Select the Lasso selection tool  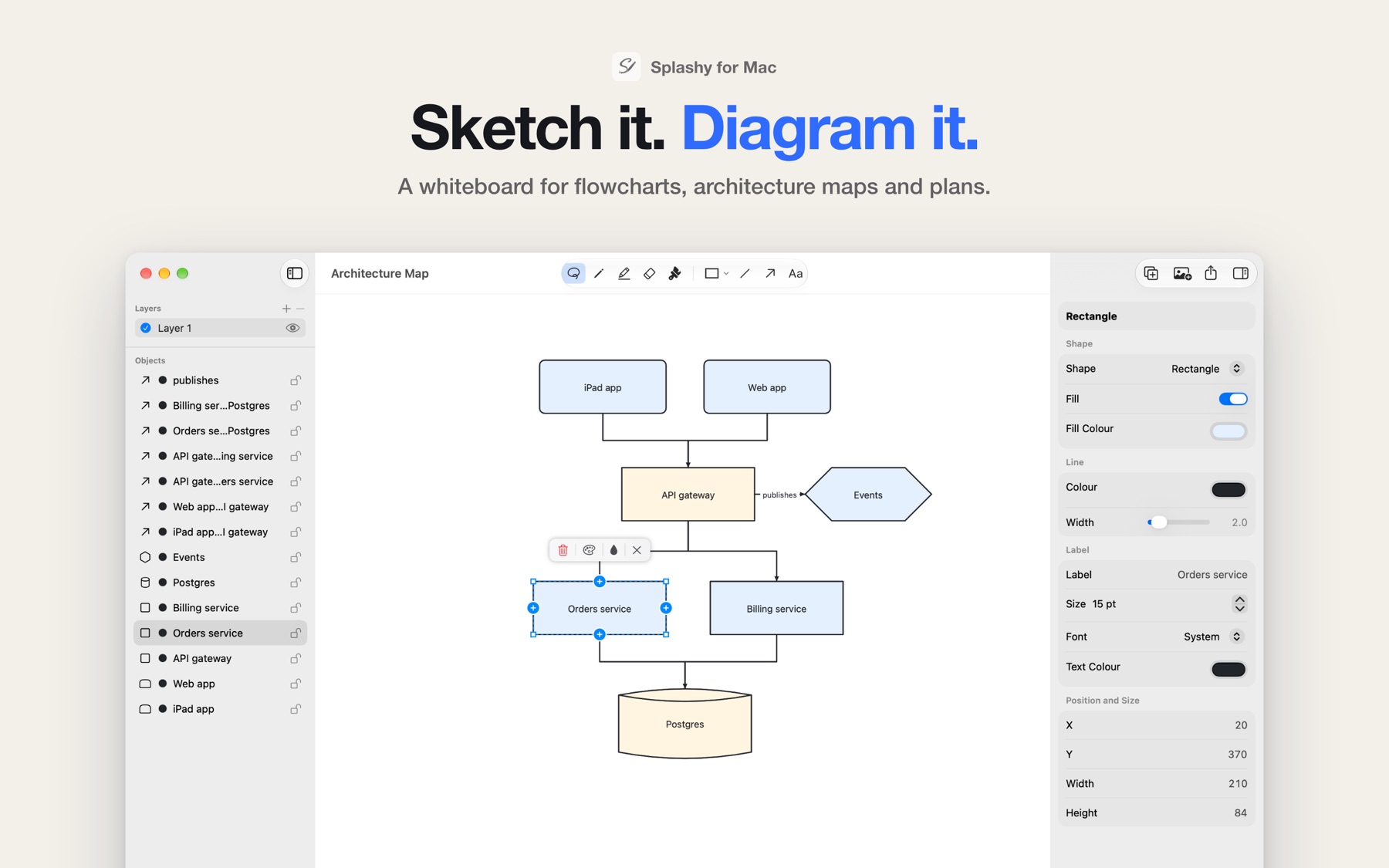[x=573, y=273]
